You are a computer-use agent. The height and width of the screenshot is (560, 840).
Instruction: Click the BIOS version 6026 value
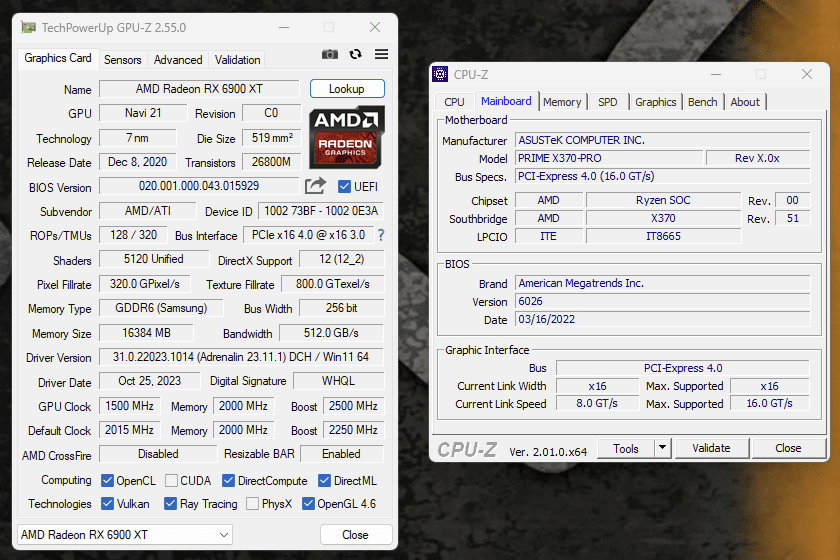[663, 301]
